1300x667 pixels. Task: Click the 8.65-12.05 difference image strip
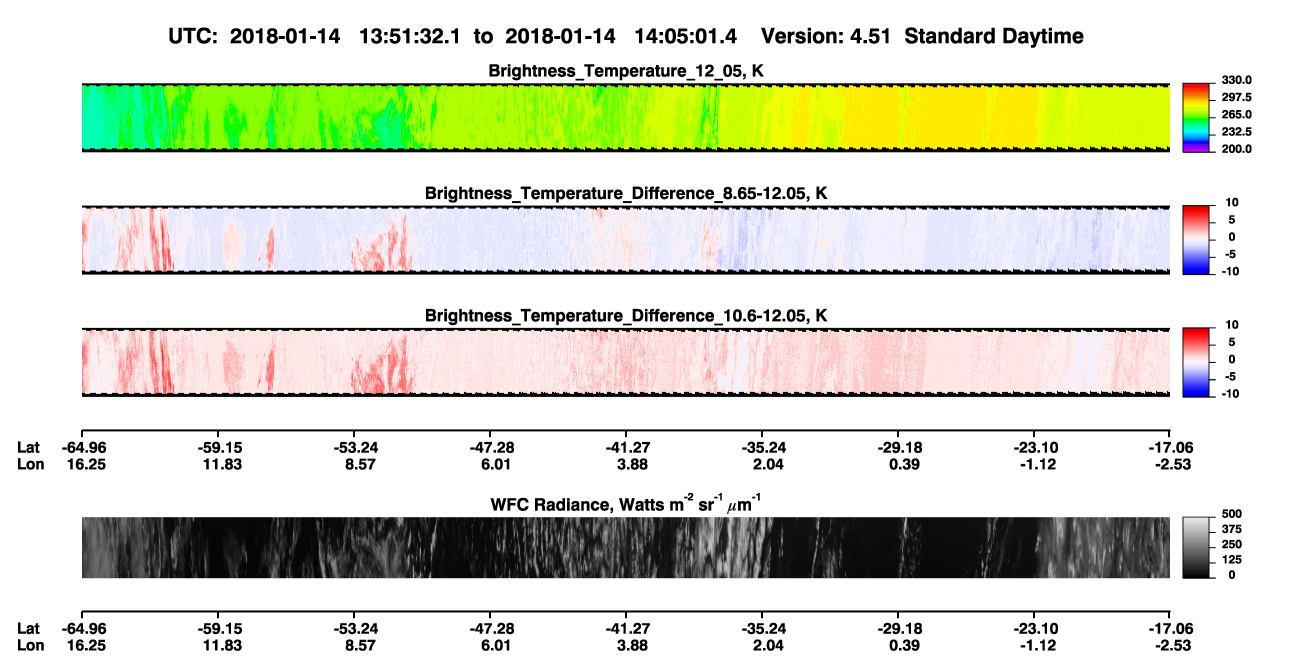(x=625, y=239)
